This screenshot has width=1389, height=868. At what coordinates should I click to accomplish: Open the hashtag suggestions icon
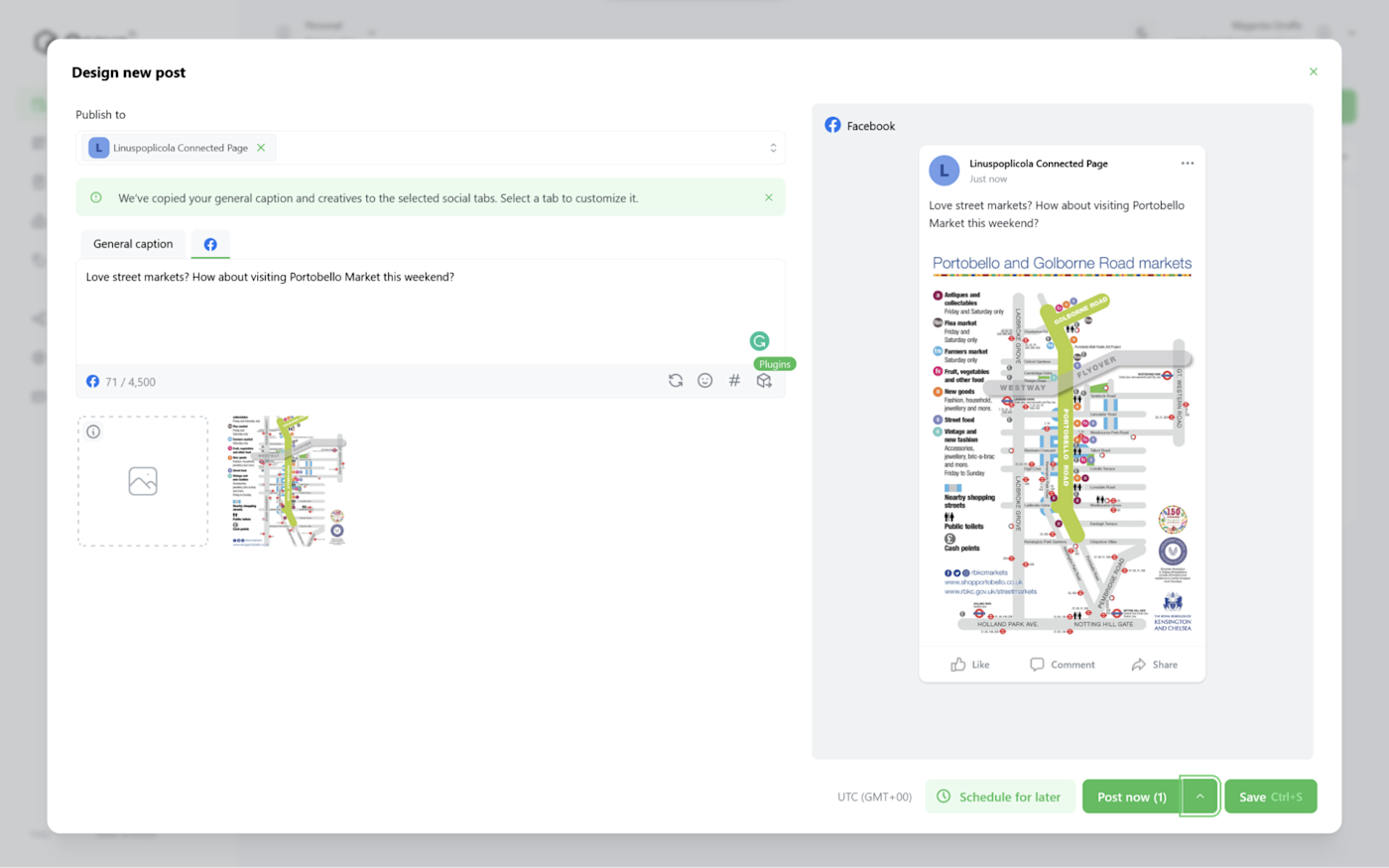[734, 381]
